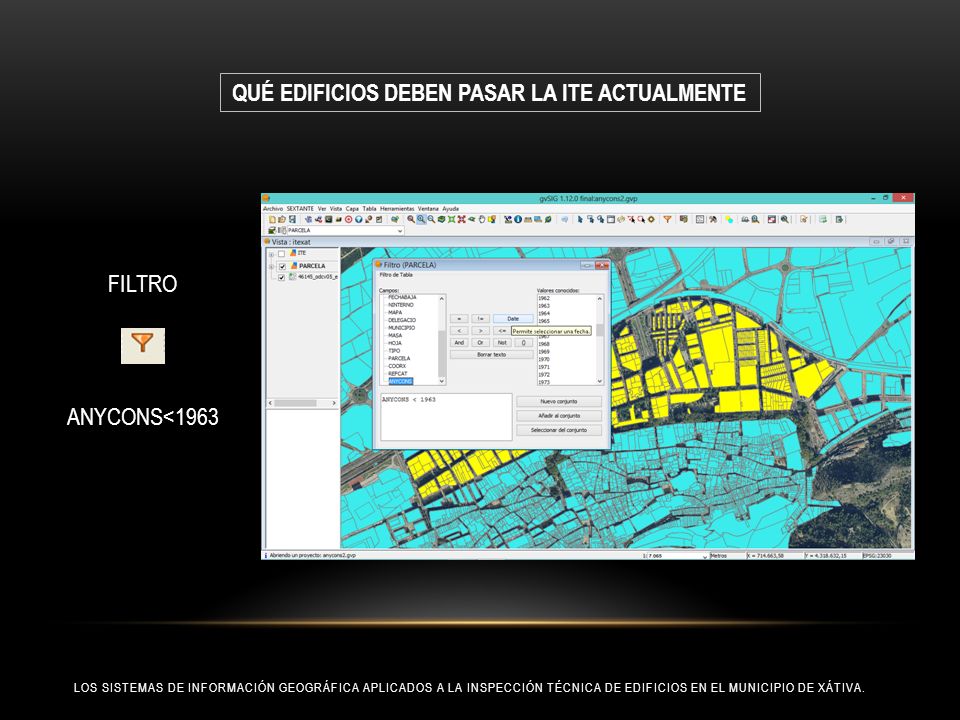The image size is (960, 720).
Task: Click the Or operator button
Action: pos(481,343)
